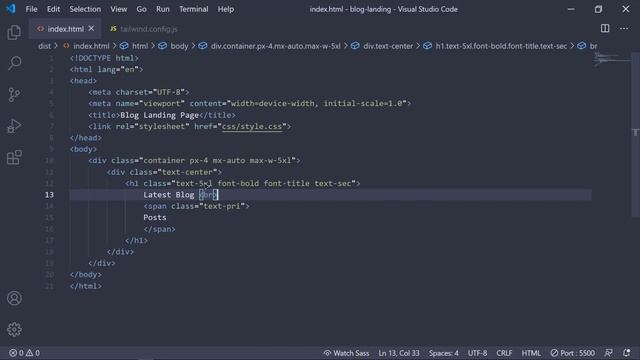Switch to the tailwind.config.js tab
The height and width of the screenshot is (360, 640).
coord(144,29)
